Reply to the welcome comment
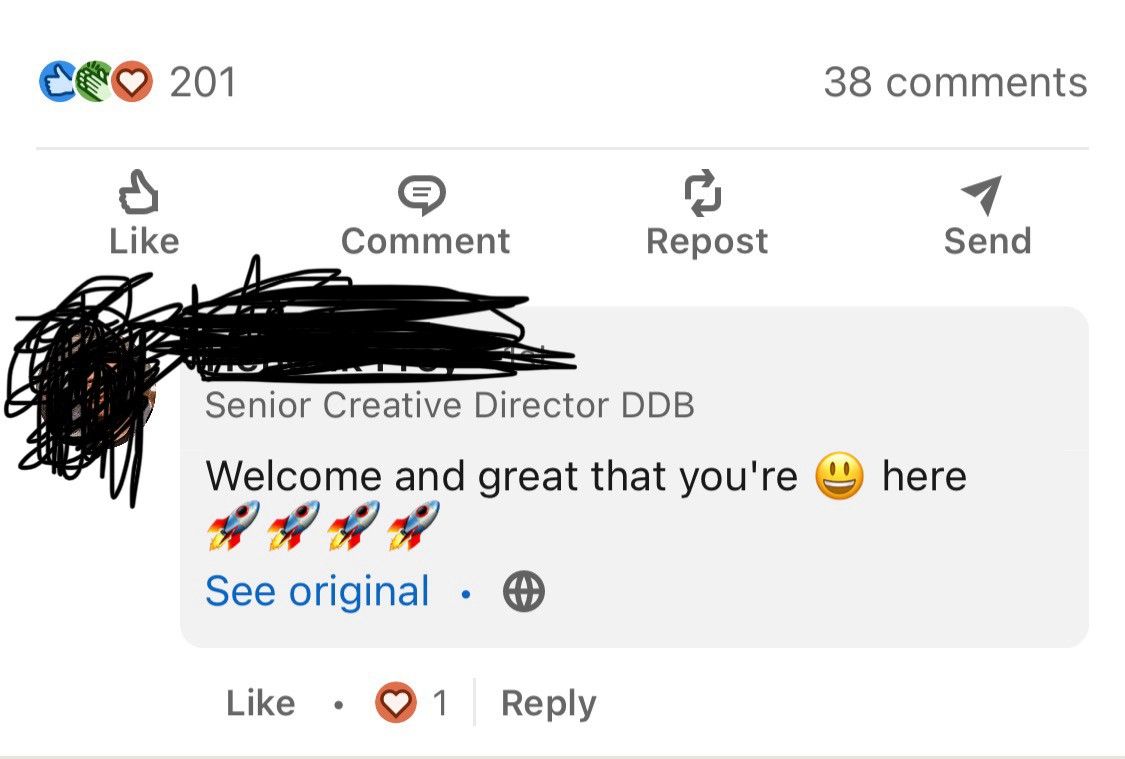1125x759 pixels. 549,704
